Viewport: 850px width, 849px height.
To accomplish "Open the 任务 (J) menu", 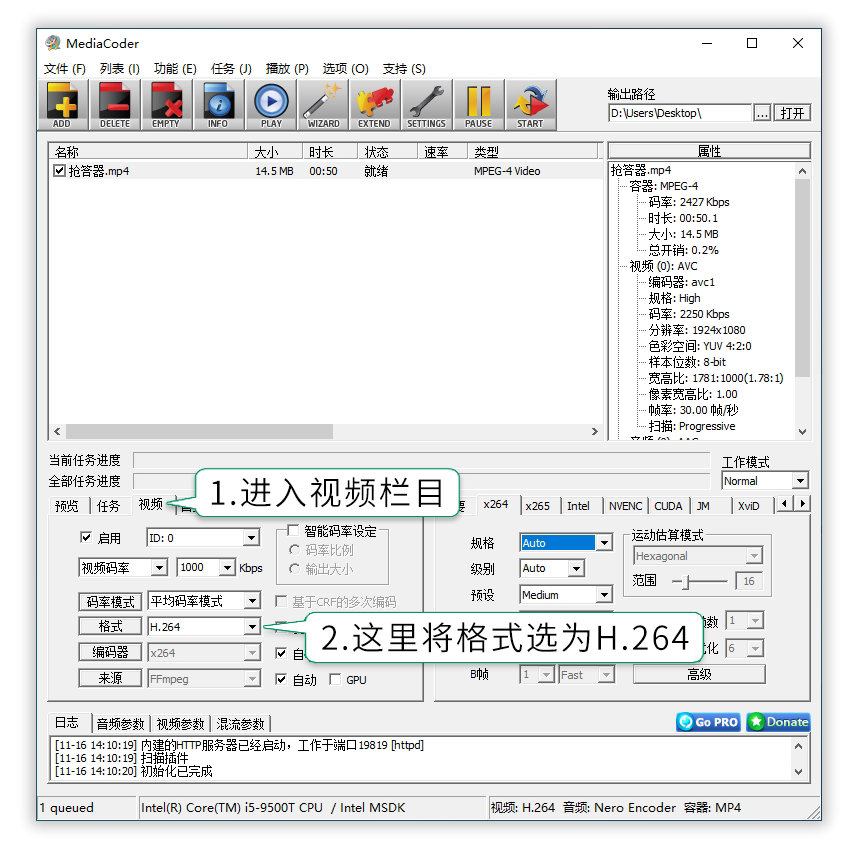I will 231,69.
